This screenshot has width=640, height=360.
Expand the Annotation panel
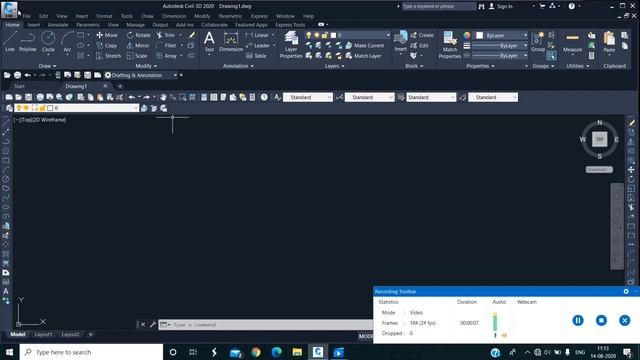238,66
